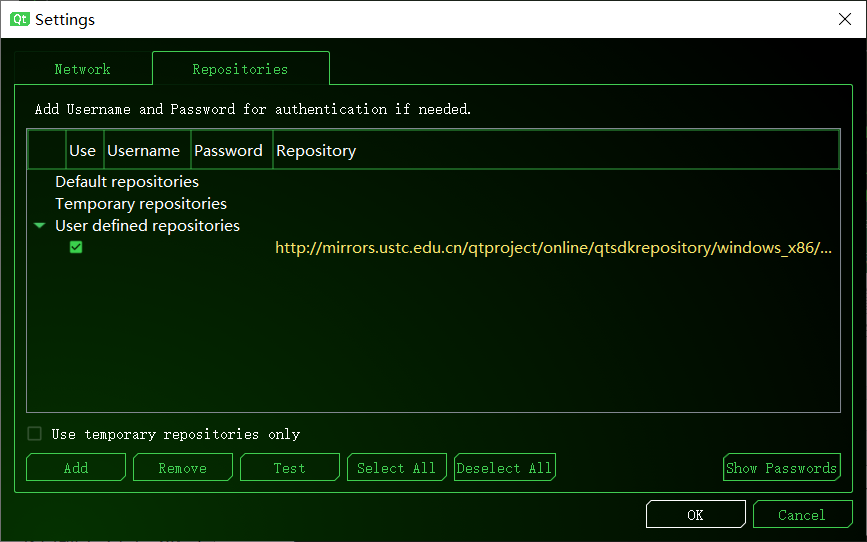Click the Password column header
867x542 pixels.
[232, 150]
